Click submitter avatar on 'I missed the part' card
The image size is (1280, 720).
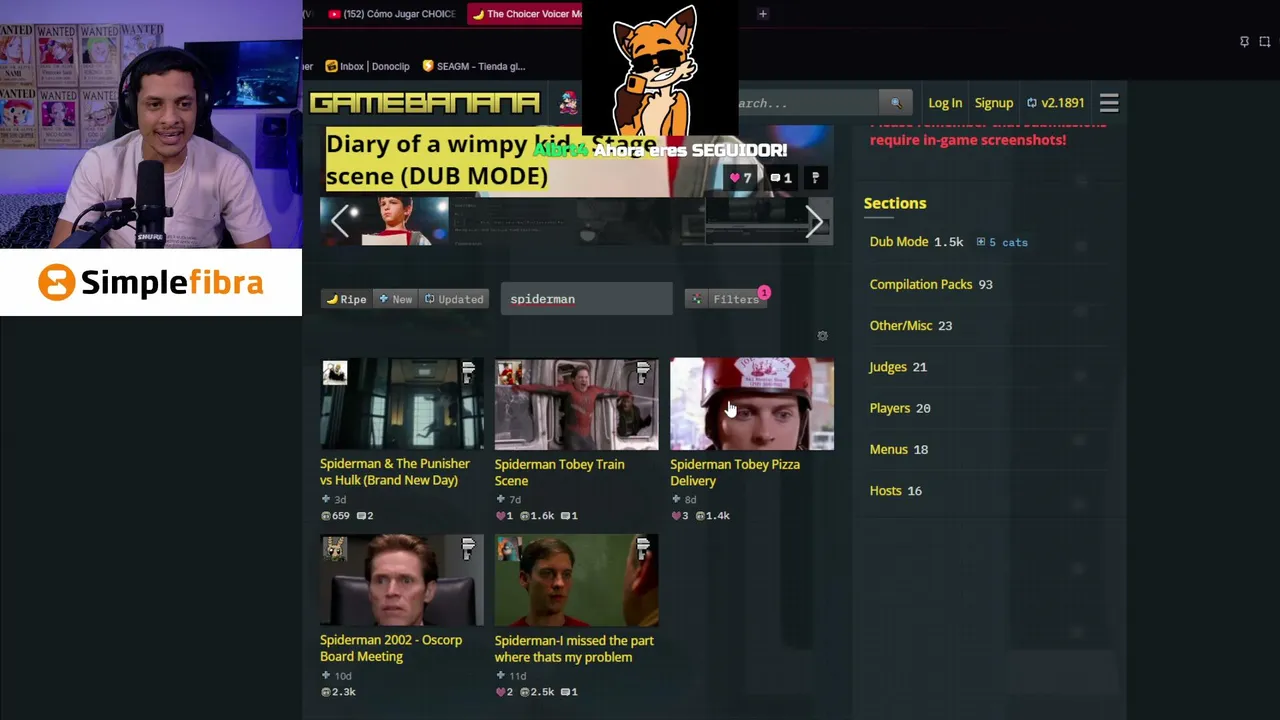coord(510,549)
